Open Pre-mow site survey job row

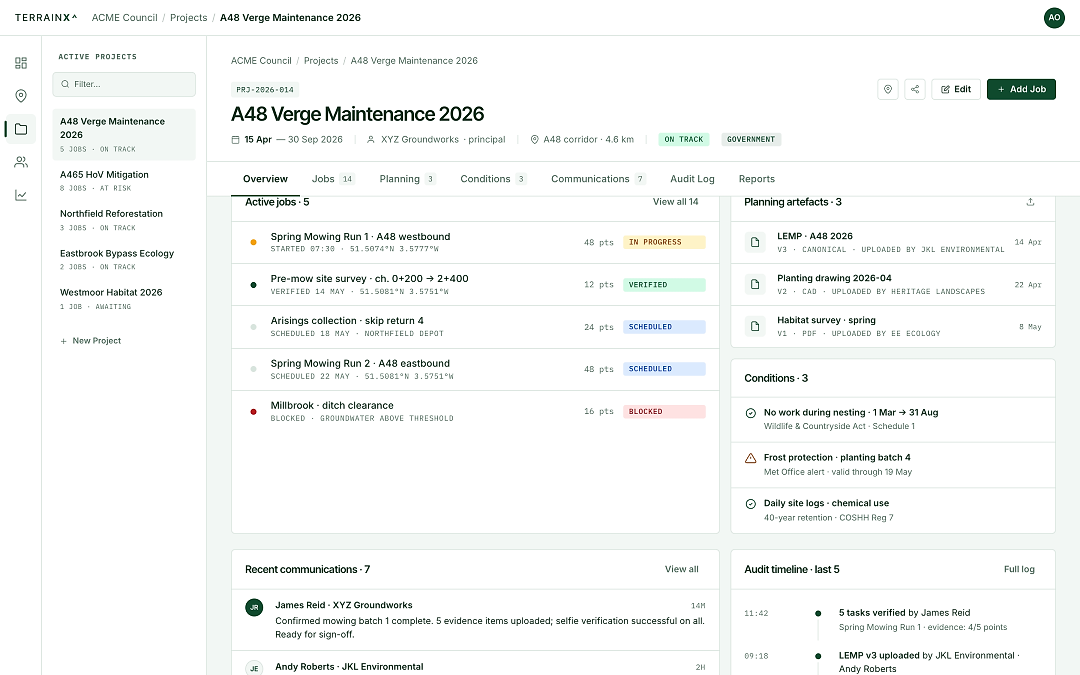475,284
